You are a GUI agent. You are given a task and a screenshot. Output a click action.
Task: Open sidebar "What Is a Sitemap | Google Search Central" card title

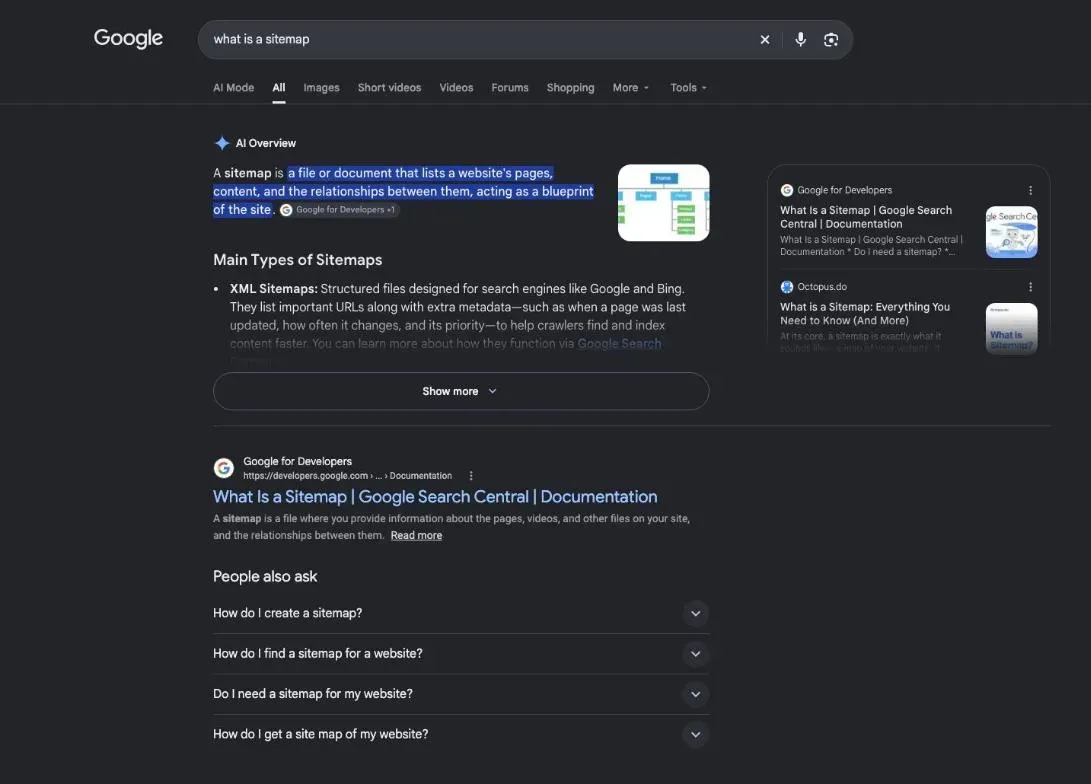[866, 217]
